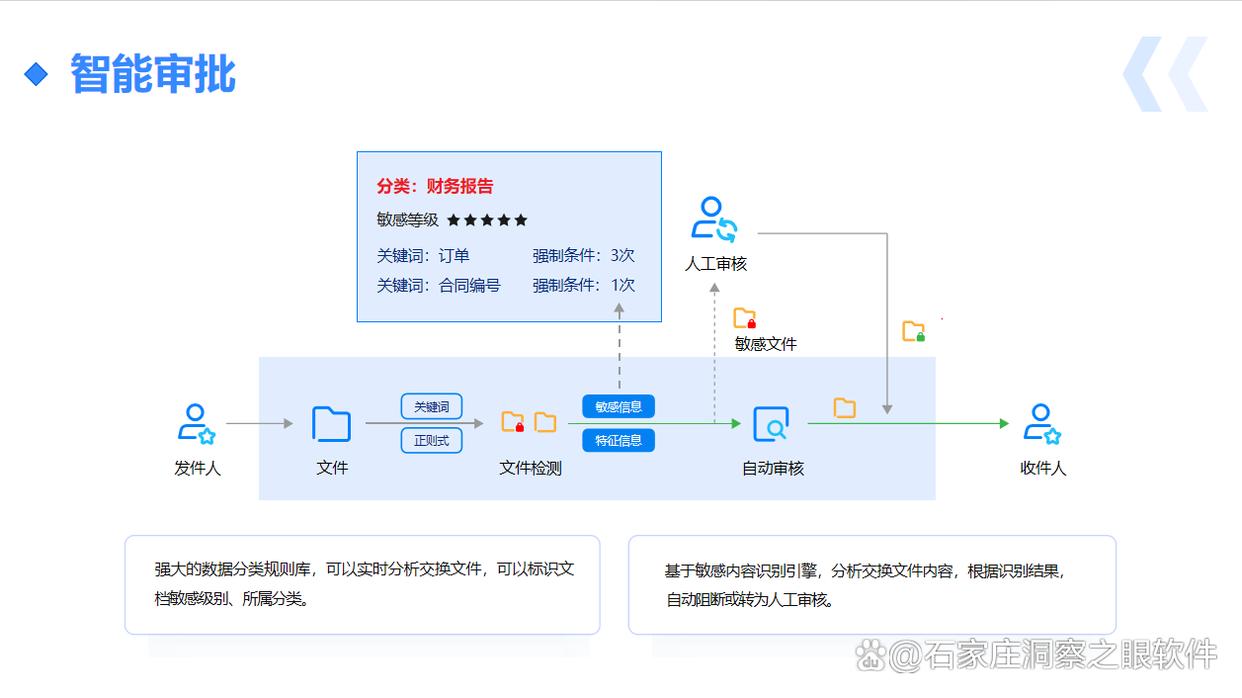Click the sender (发件人) person icon
The image size is (1242, 698).
[x=196, y=424]
